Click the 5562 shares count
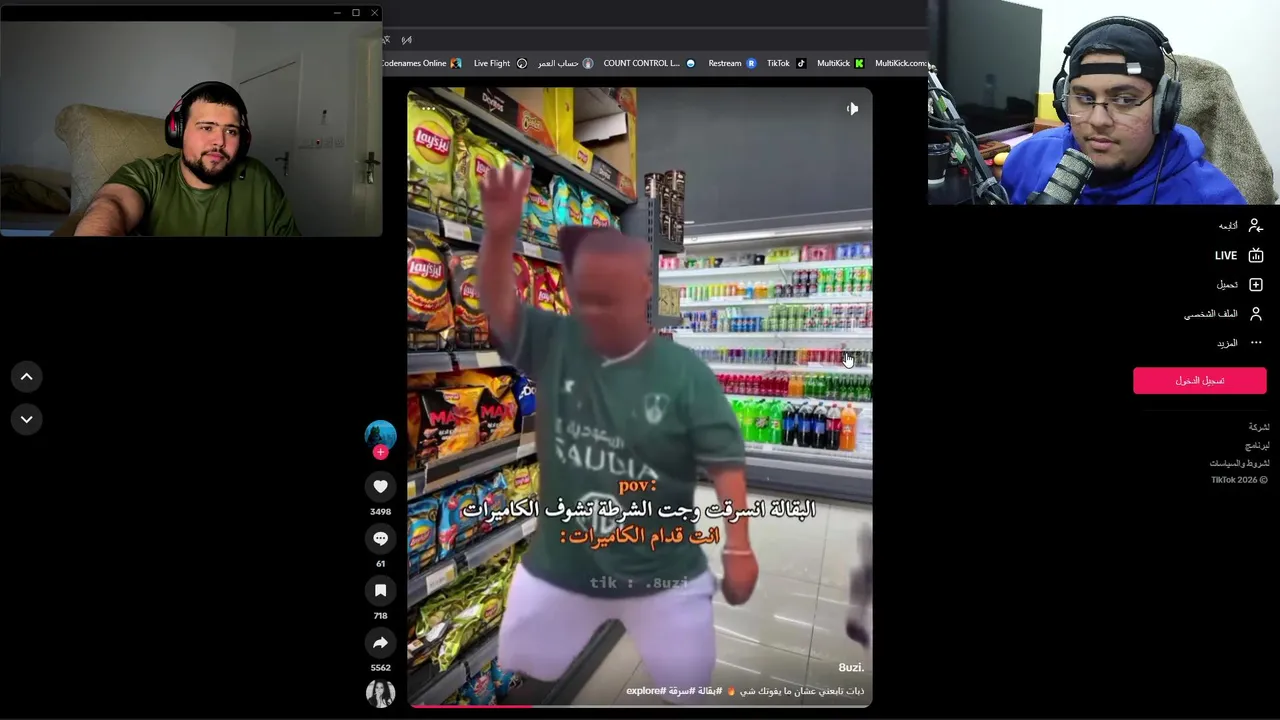This screenshot has height=720, width=1280. pyautogui.click(x=380, y=667)
